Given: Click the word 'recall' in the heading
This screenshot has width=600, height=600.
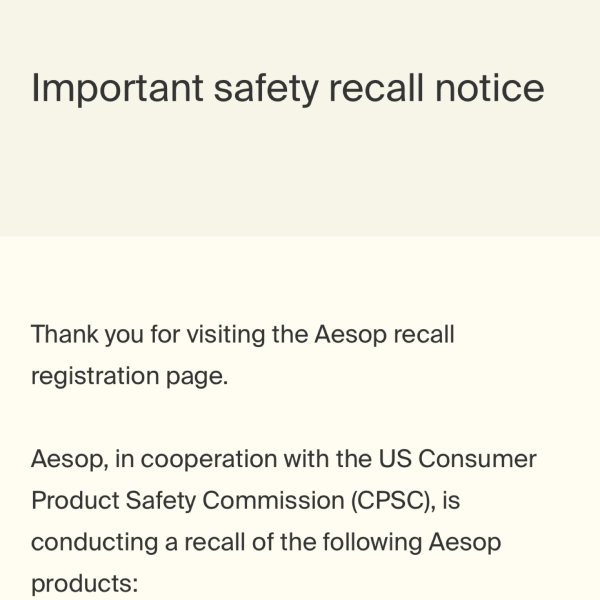Looking at the screenshot, I should point(376,88).
